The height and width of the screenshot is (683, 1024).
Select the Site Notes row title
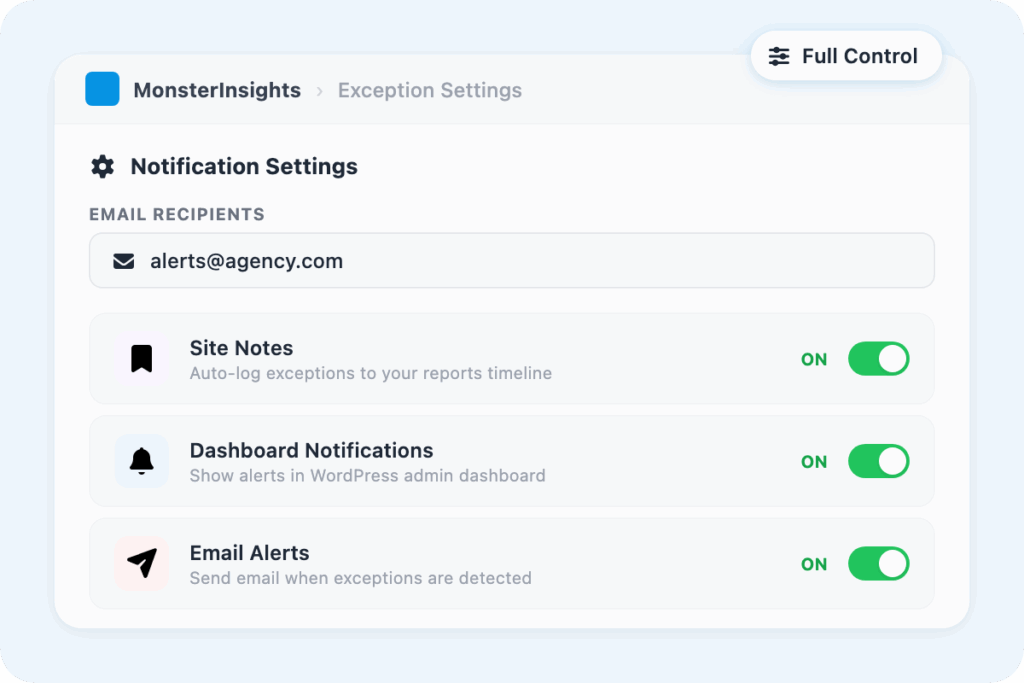242,348
